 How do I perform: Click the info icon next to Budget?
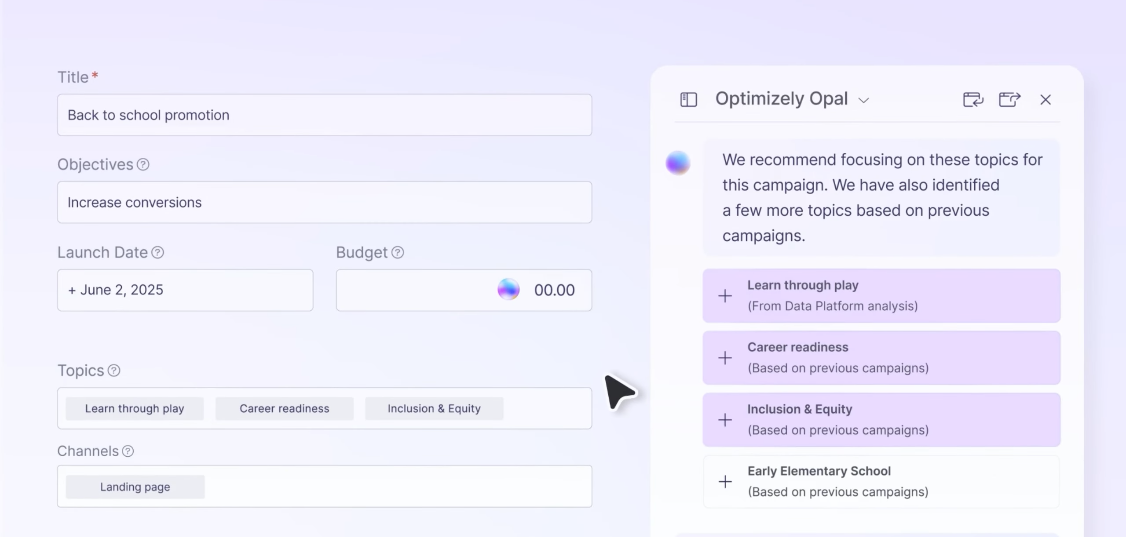coord(398,253)
